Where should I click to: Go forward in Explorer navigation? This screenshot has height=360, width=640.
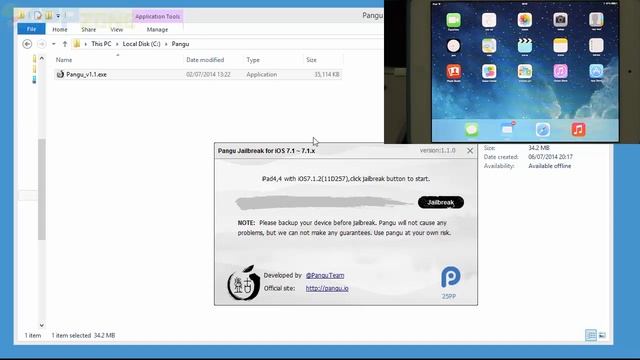42,44
